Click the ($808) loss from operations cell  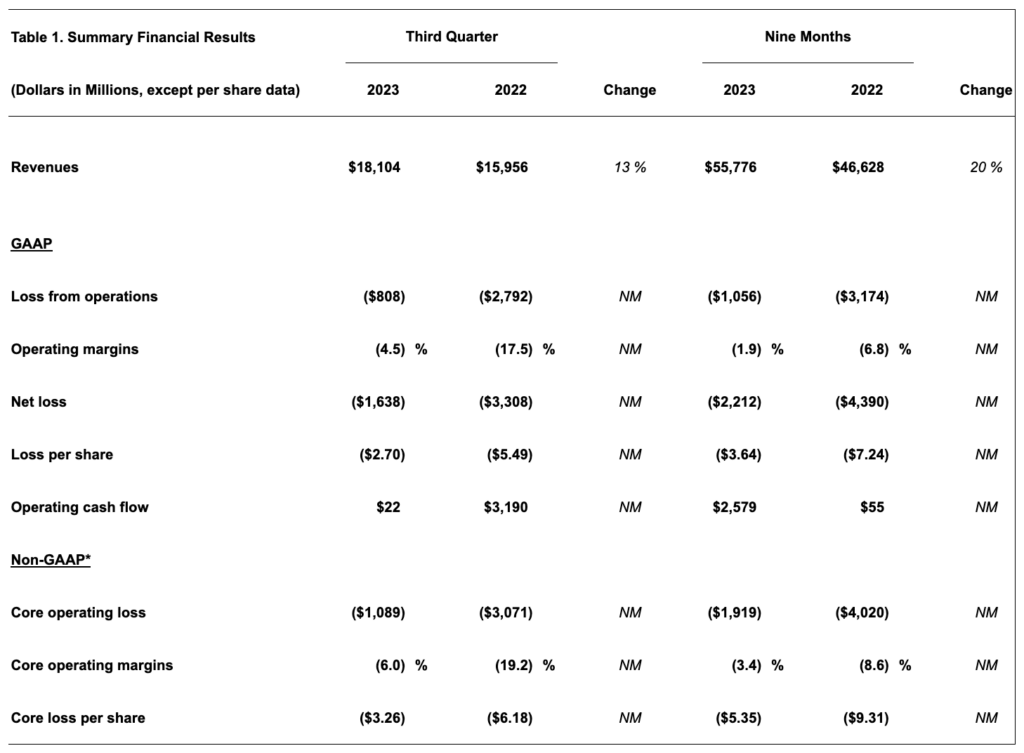[x=384, y=296]
